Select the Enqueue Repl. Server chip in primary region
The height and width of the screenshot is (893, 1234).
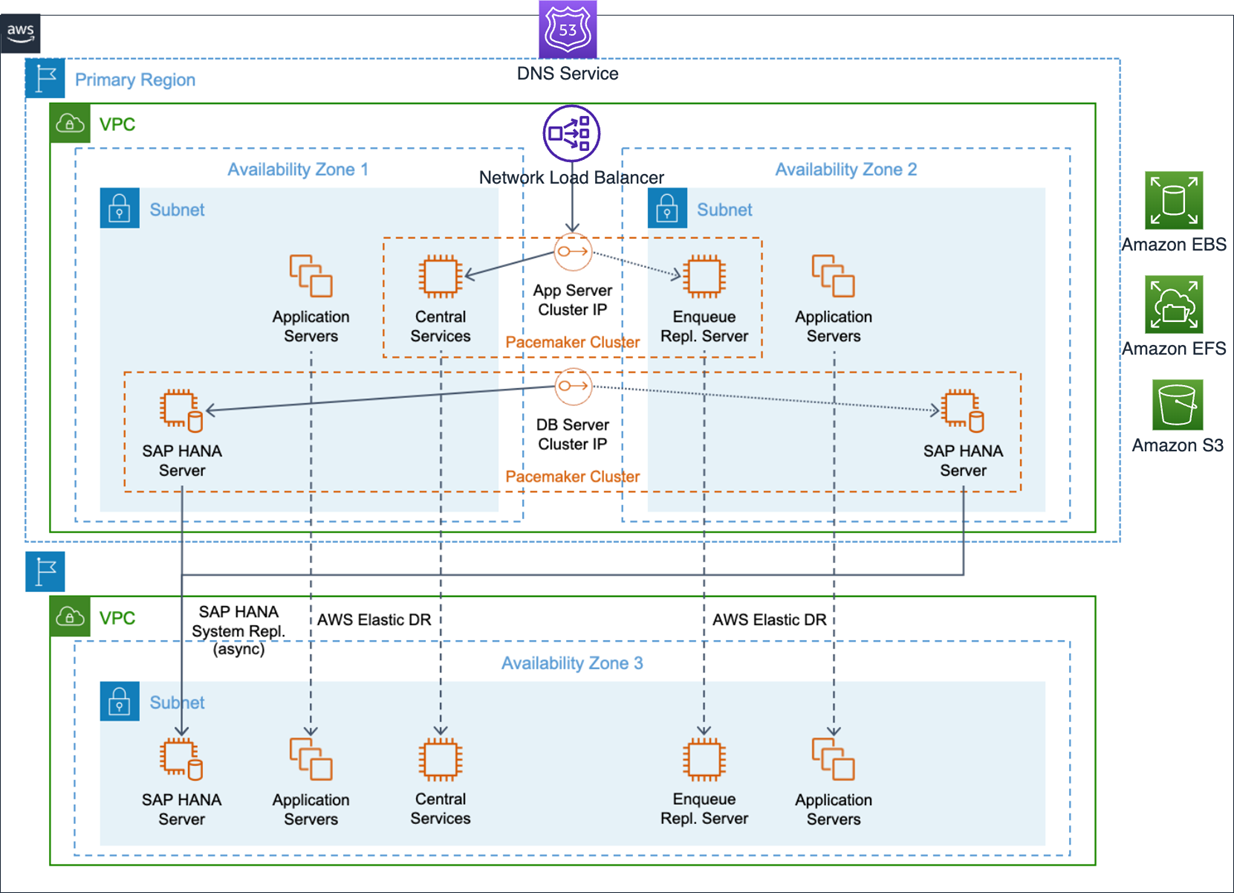click(x=704, y=276)
